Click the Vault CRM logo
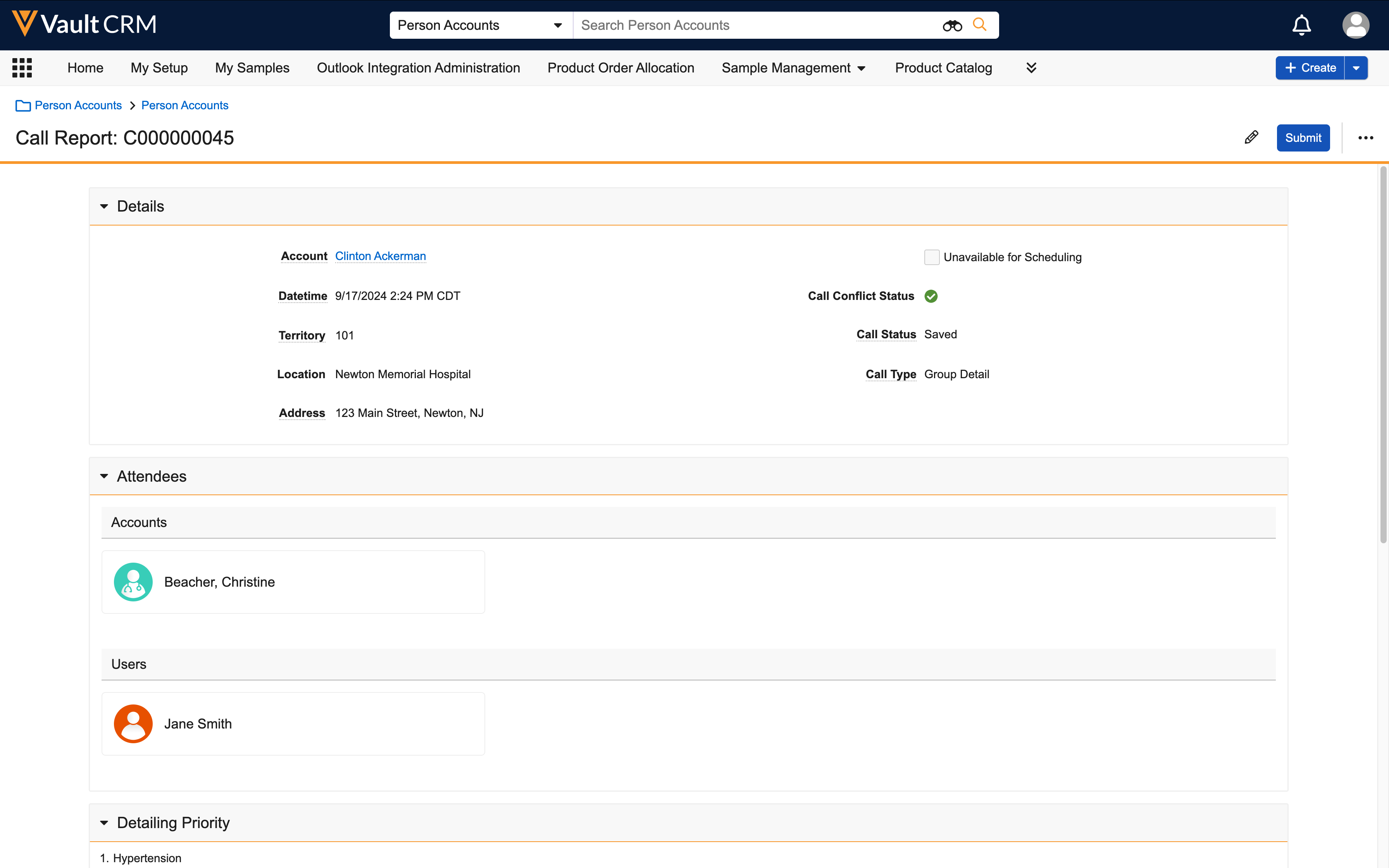1389x868 pixels. (x=85, y=24)
